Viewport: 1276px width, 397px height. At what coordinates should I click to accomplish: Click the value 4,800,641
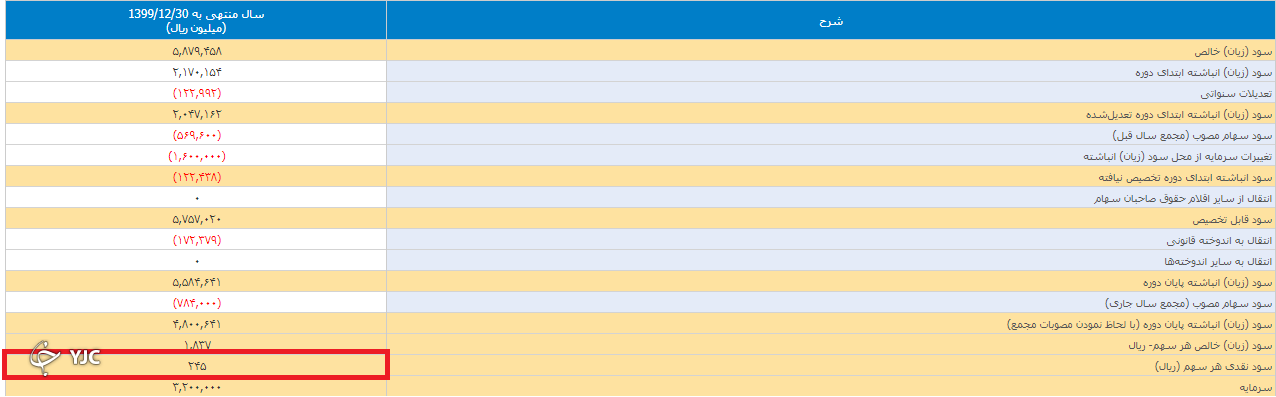[x=197, y=324]
